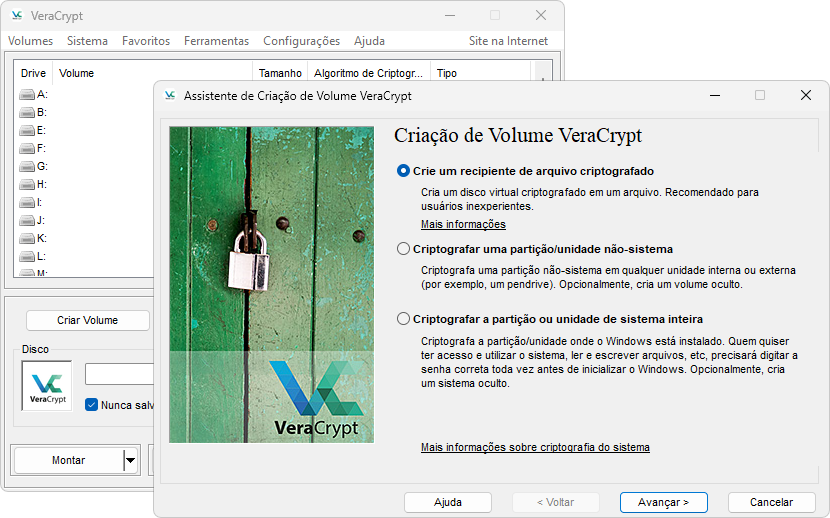Viewport: 830px width, 518px height.
Task: Open 'Site na Internet' menu item
Action: point(508,41)
